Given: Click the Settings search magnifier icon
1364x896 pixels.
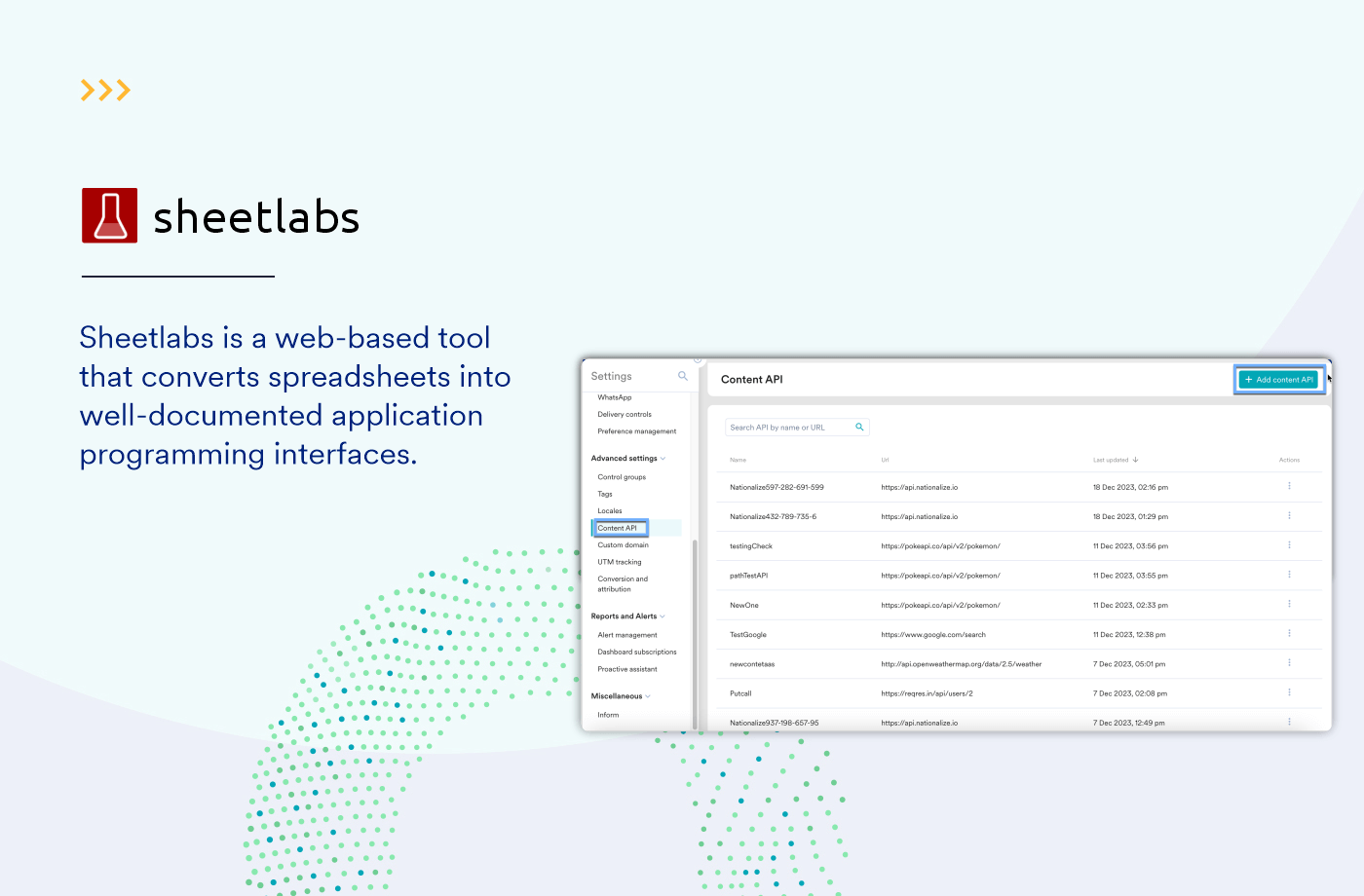Looking at the screenshot, I should (x=682, y=376).
